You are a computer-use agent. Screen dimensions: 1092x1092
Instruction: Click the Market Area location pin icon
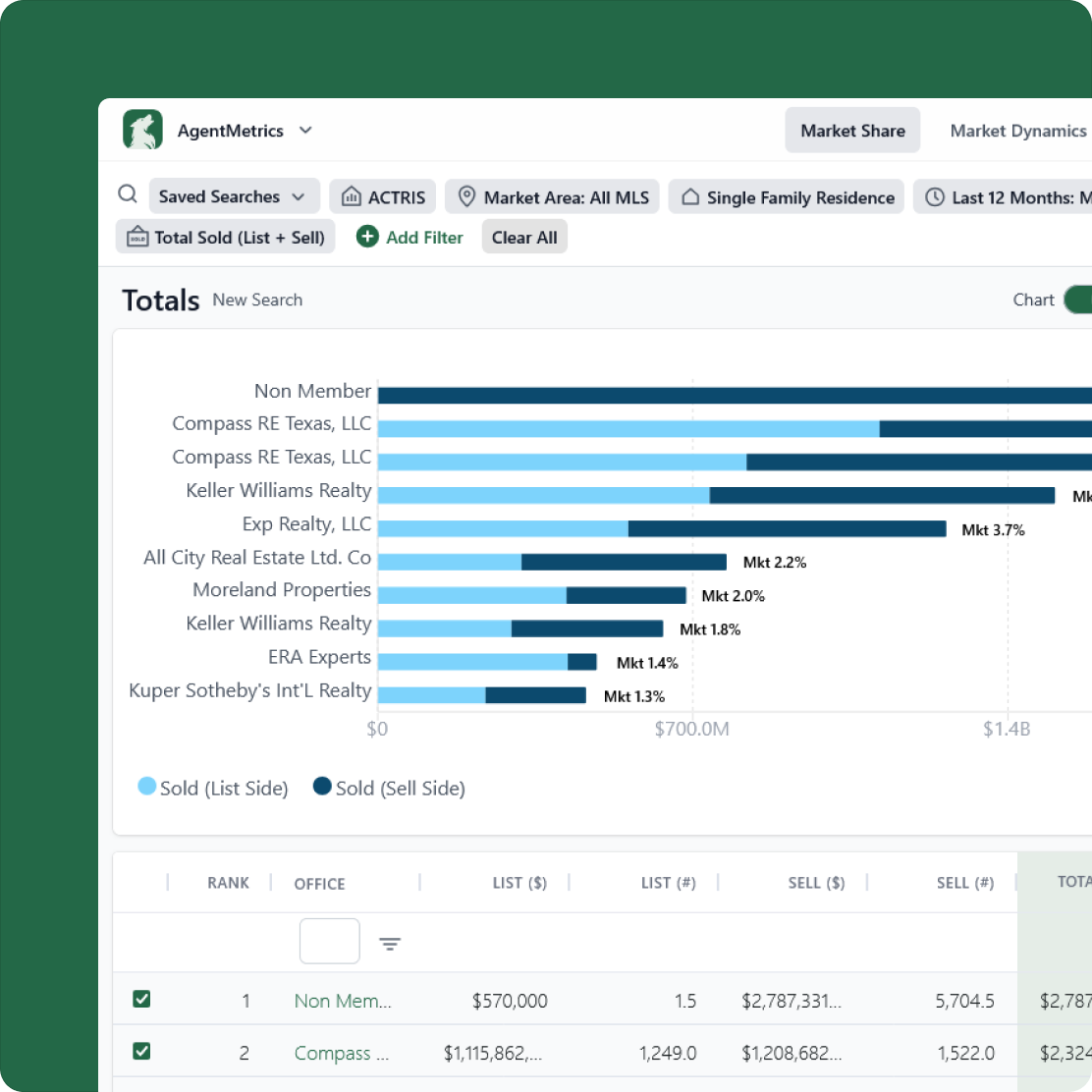466,197
